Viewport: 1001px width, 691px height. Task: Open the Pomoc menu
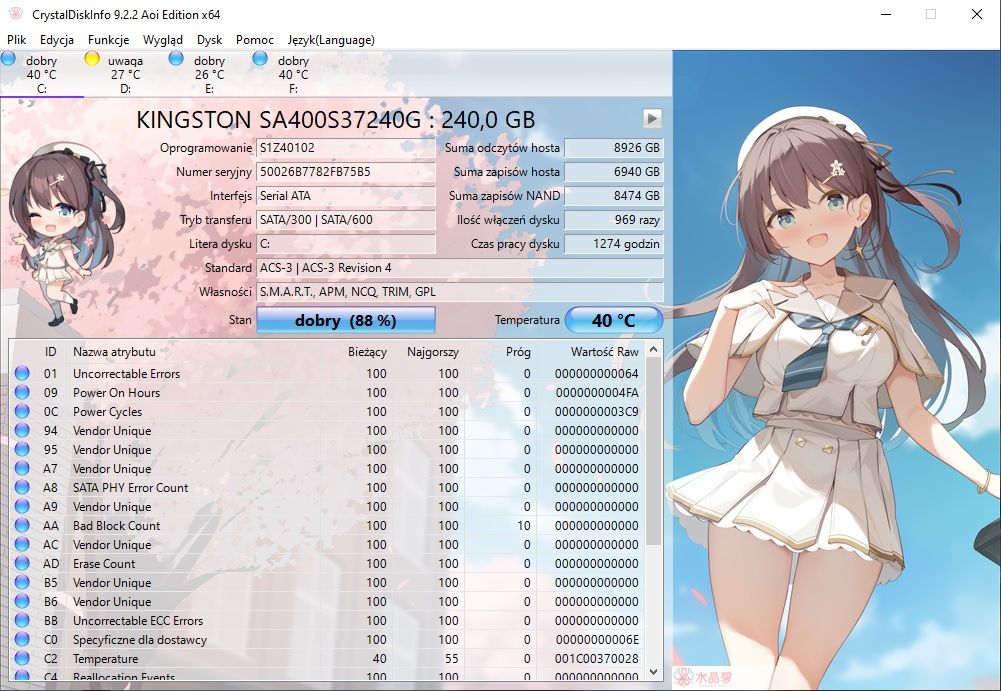[x=255, y=40]
